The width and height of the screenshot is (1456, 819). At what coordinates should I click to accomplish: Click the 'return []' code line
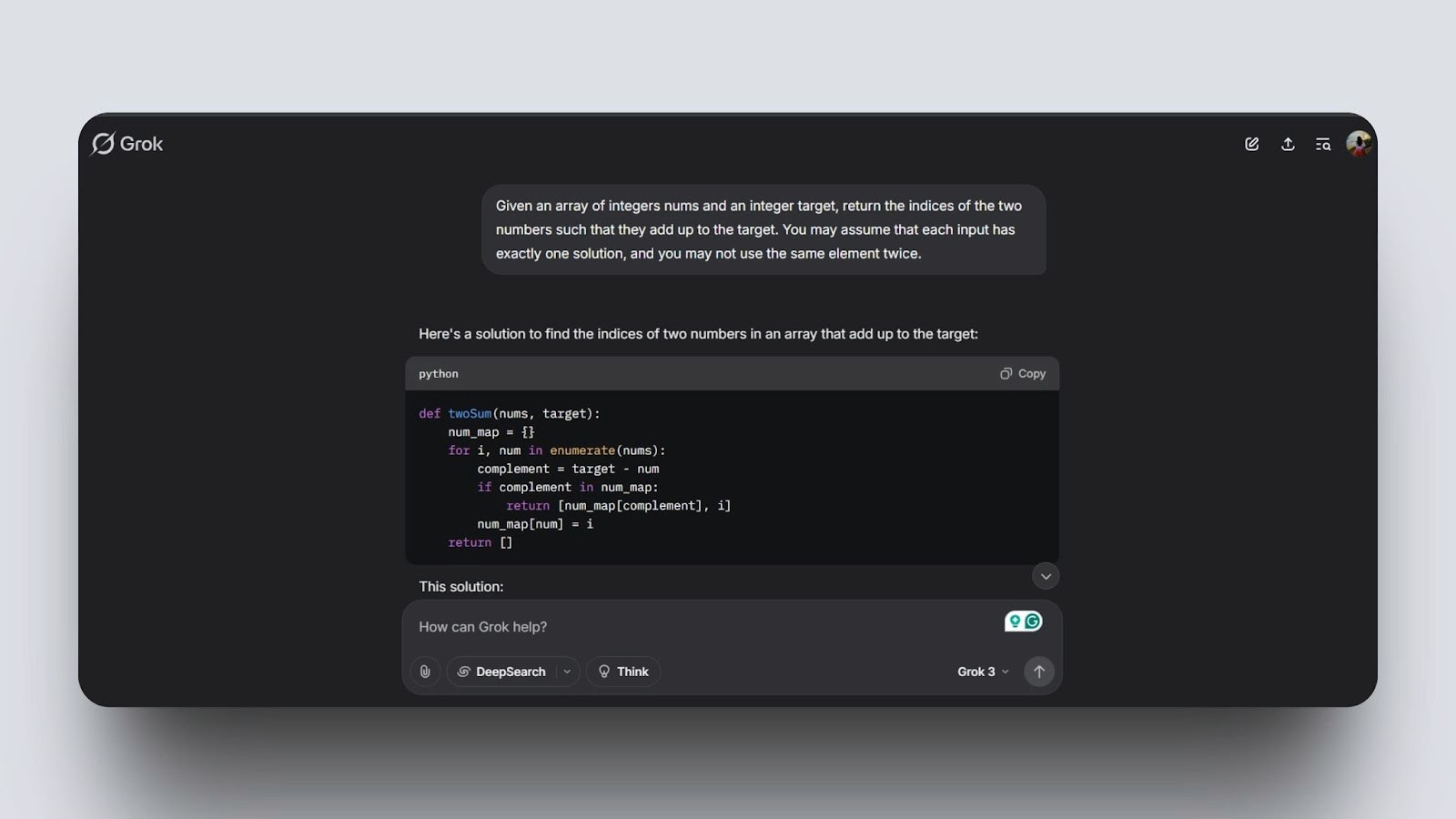click(480, 542)
